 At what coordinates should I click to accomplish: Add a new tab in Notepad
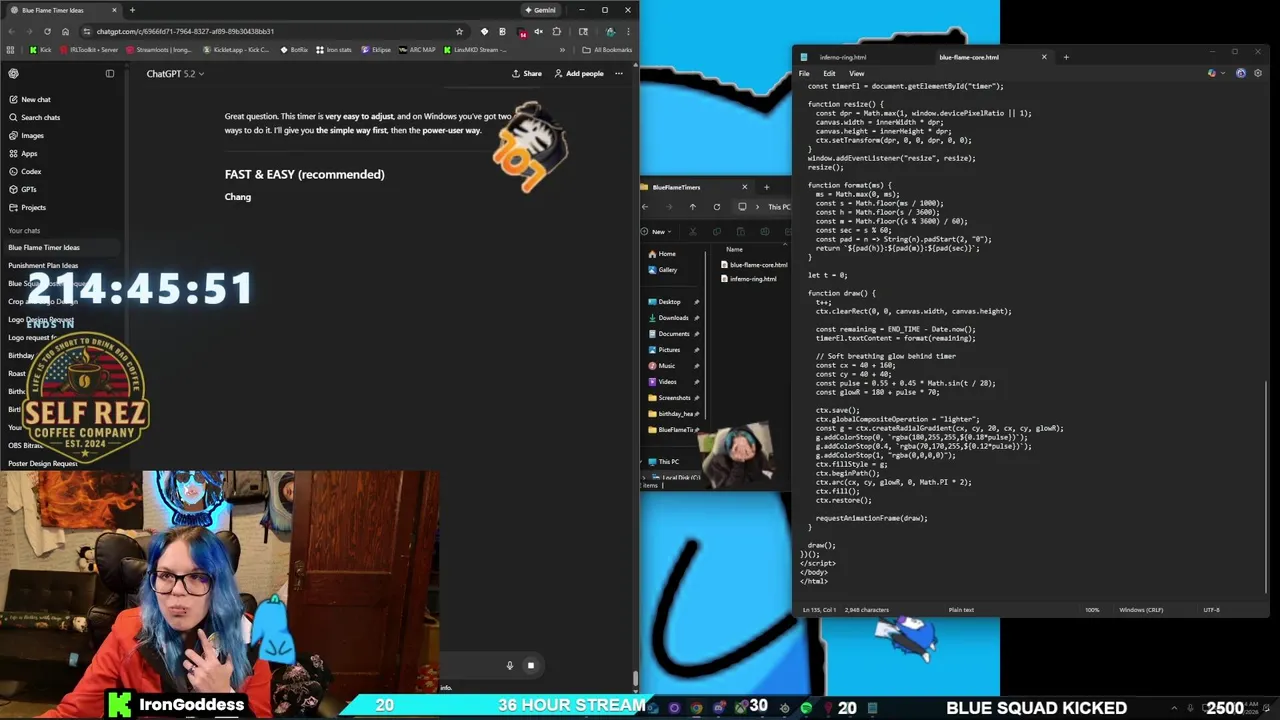pyautogui.click(x=1066, y=57)
